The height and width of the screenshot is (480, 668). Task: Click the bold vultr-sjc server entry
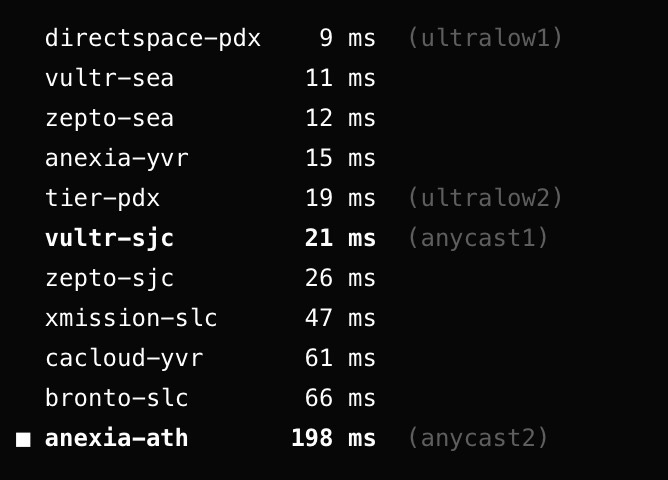point(109,238)
